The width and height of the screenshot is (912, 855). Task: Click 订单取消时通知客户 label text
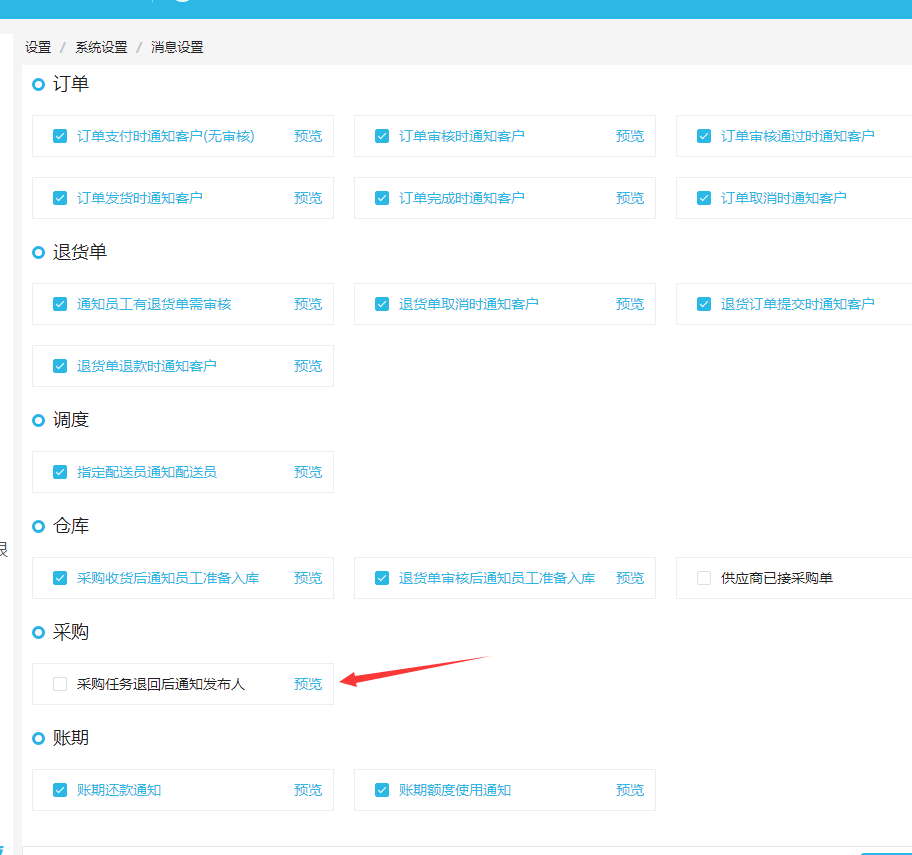[783, 198]
